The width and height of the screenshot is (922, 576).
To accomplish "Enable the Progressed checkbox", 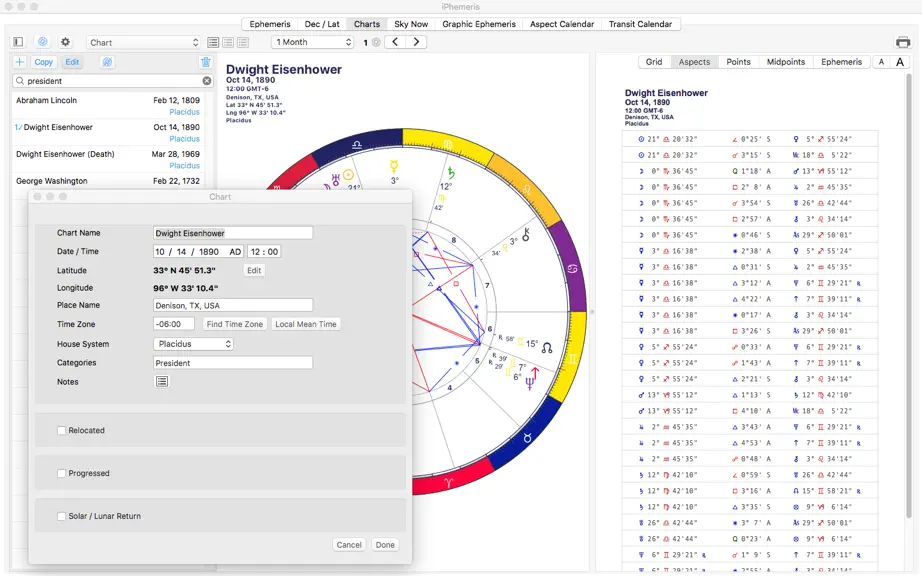I will (x=61, y=473).
